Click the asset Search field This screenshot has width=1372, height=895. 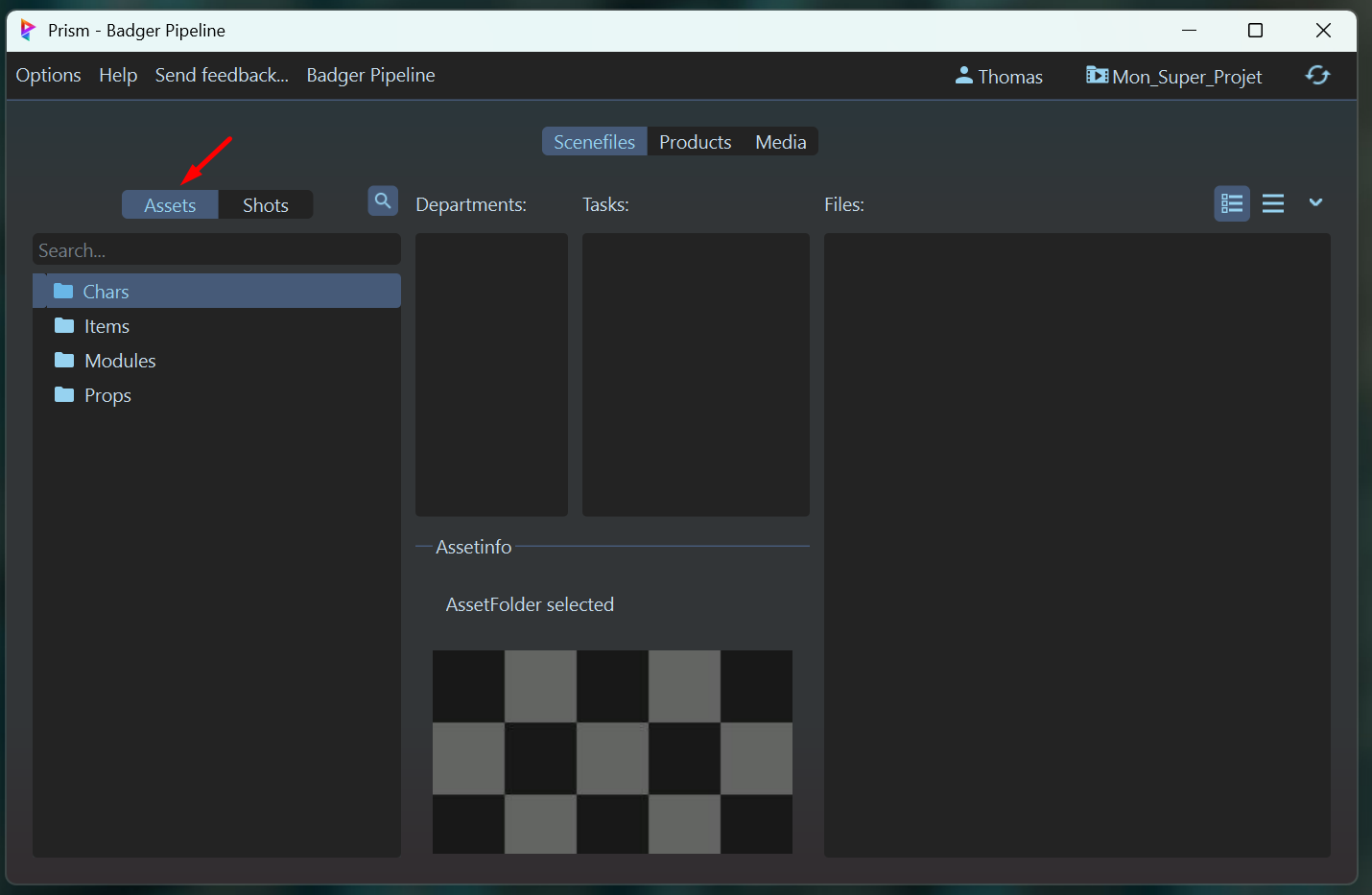216,250
